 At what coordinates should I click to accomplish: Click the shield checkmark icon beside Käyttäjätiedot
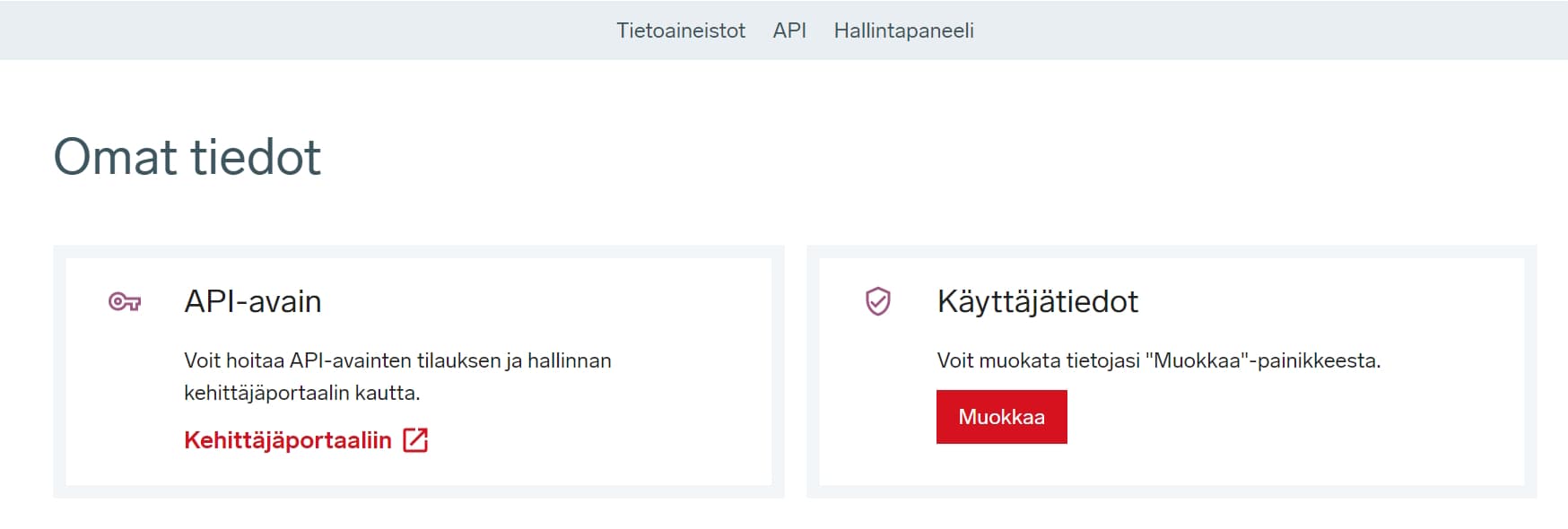(x=877, y=302)
